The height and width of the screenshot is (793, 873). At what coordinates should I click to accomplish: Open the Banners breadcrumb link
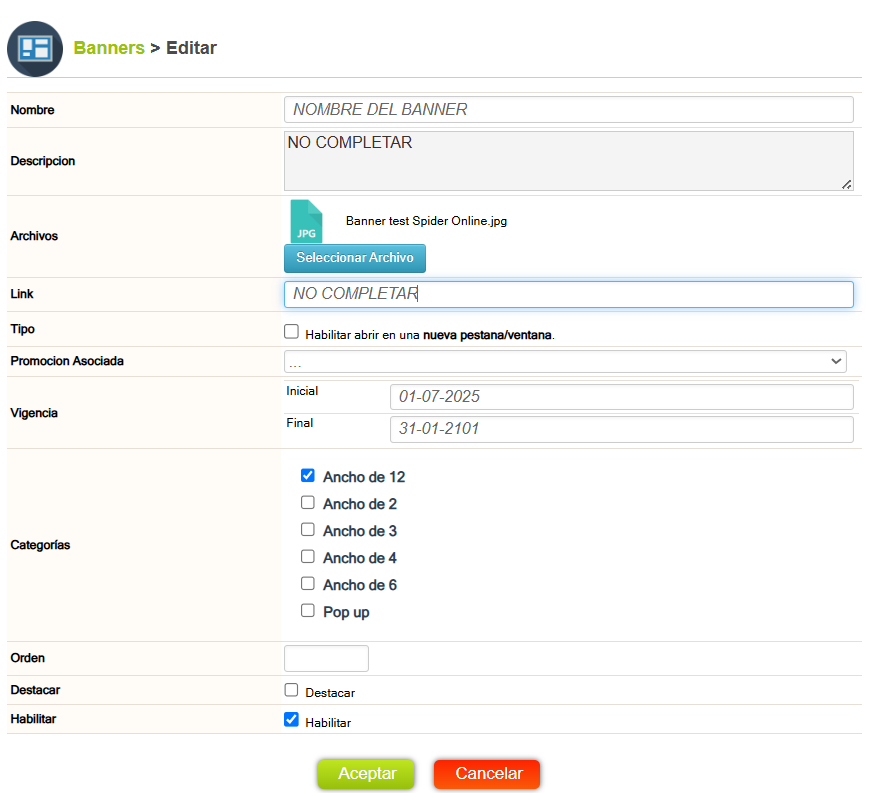click(109, 48)
